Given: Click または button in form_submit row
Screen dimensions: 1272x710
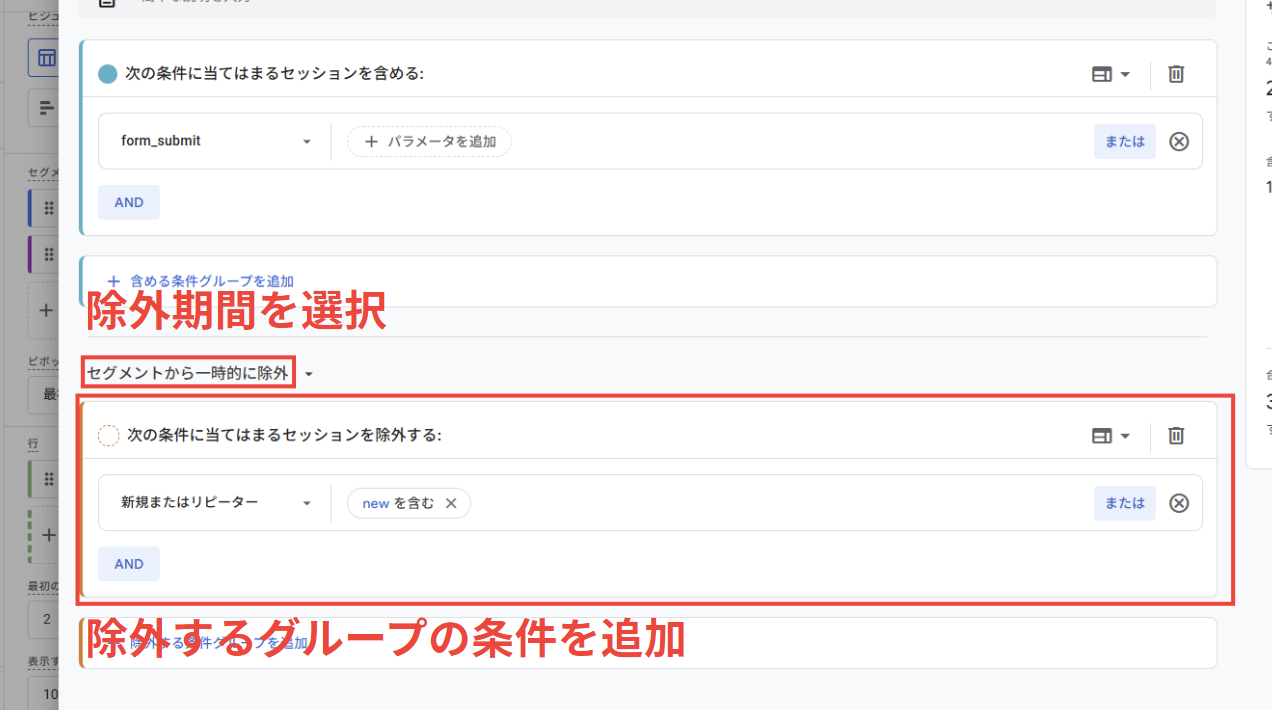Looking at the screenshot, I should pyautogui.click(x=1124, y=141).
